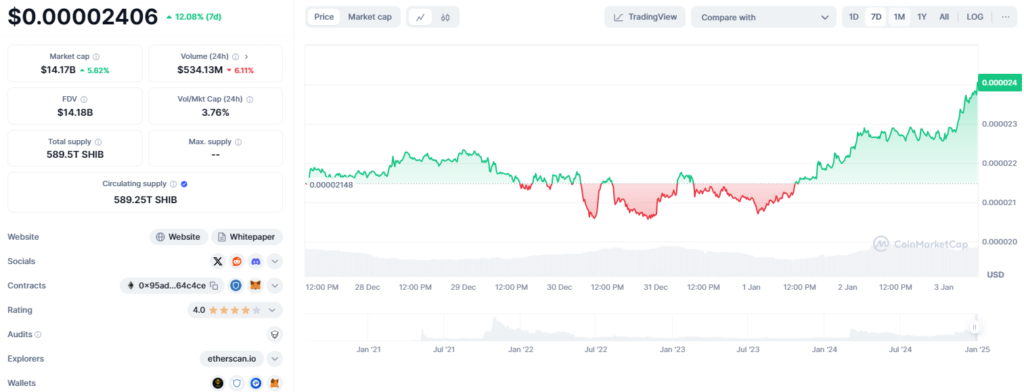Click the blue shield icon in Contracts

pos(236,286)
